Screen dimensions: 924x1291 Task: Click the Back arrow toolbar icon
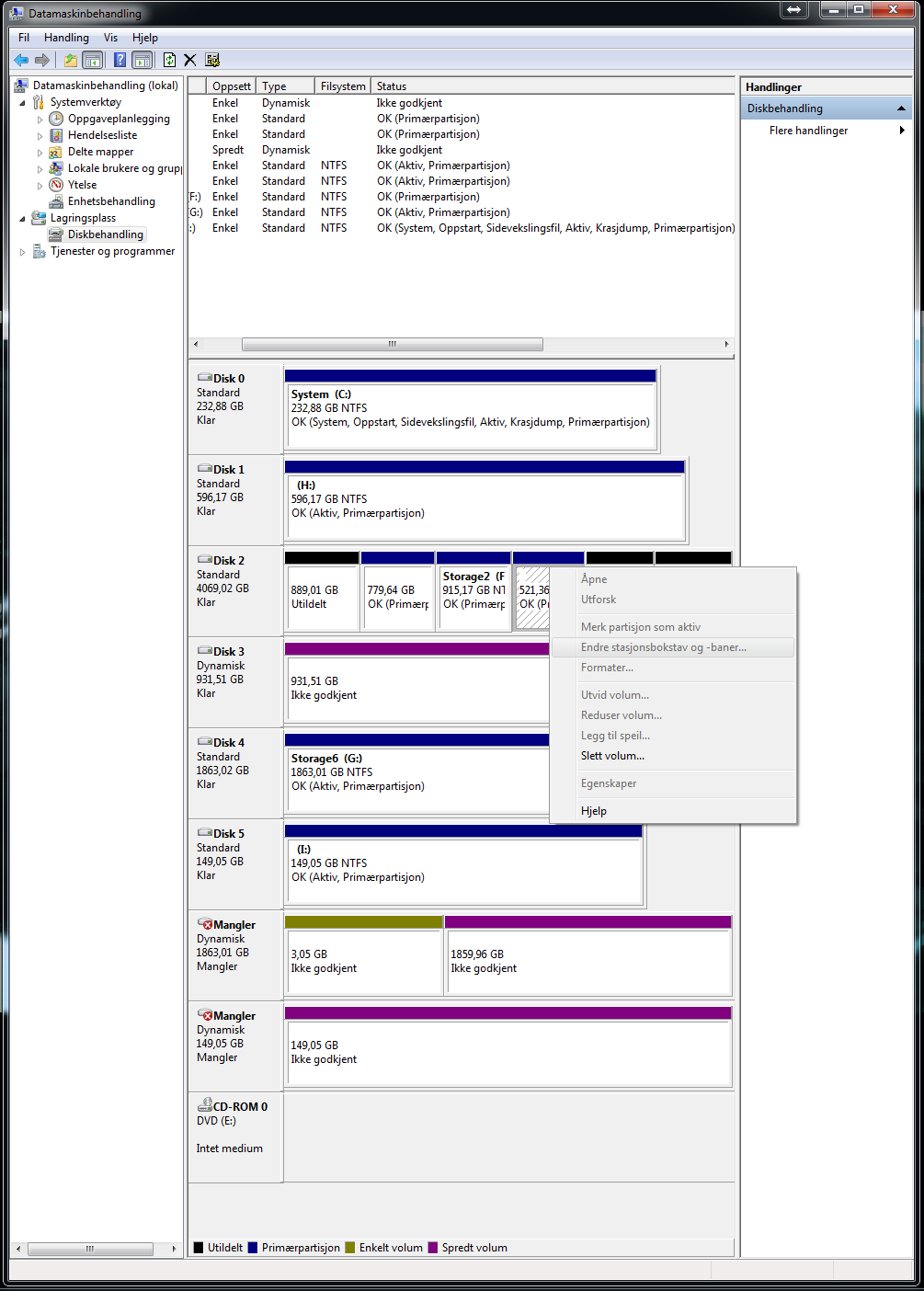[21, 60]
